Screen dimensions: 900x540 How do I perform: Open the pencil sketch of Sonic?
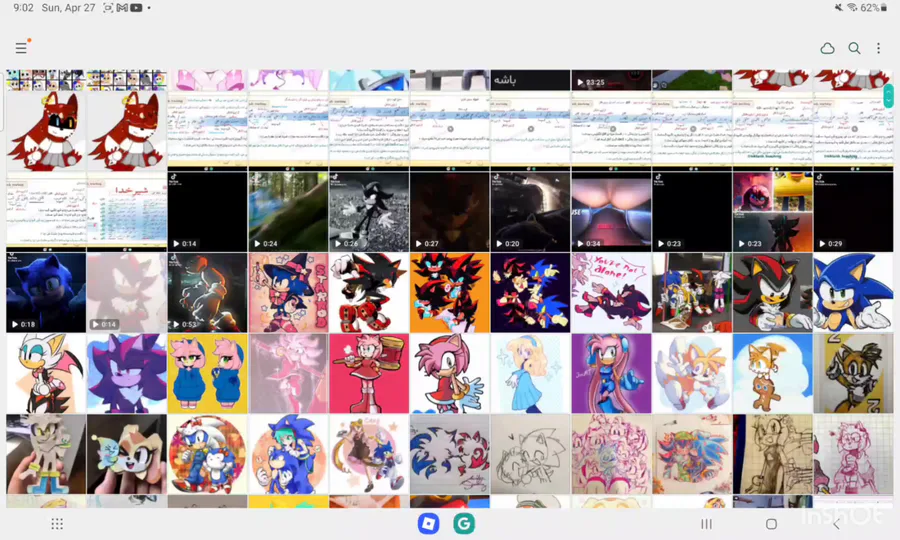pos(530,454)
